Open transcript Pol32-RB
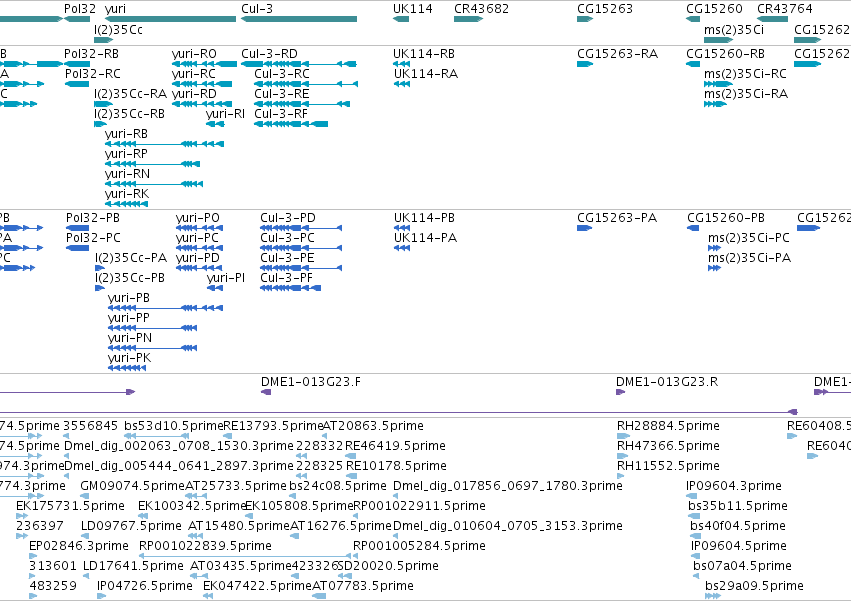This screenshot has height=601, width=851. pyautogui.click(x=91, y=54)
